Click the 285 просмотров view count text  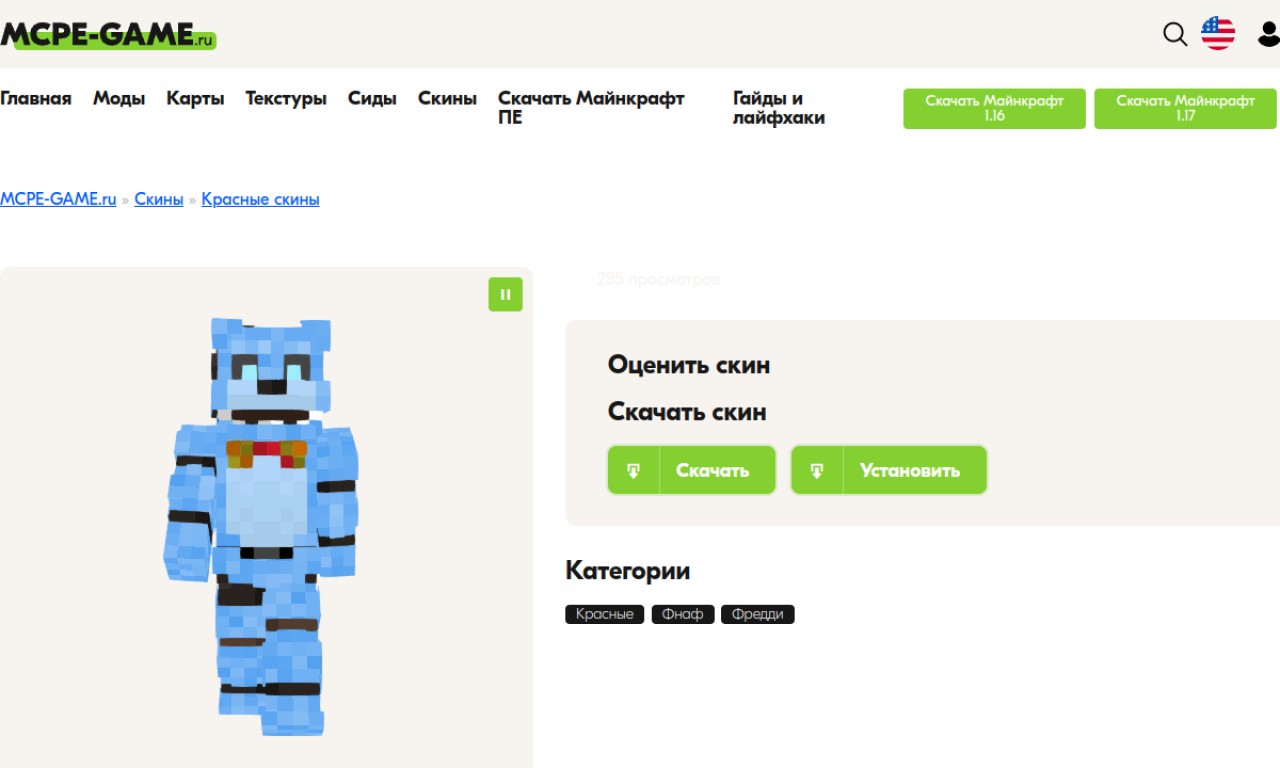point(658,279)
